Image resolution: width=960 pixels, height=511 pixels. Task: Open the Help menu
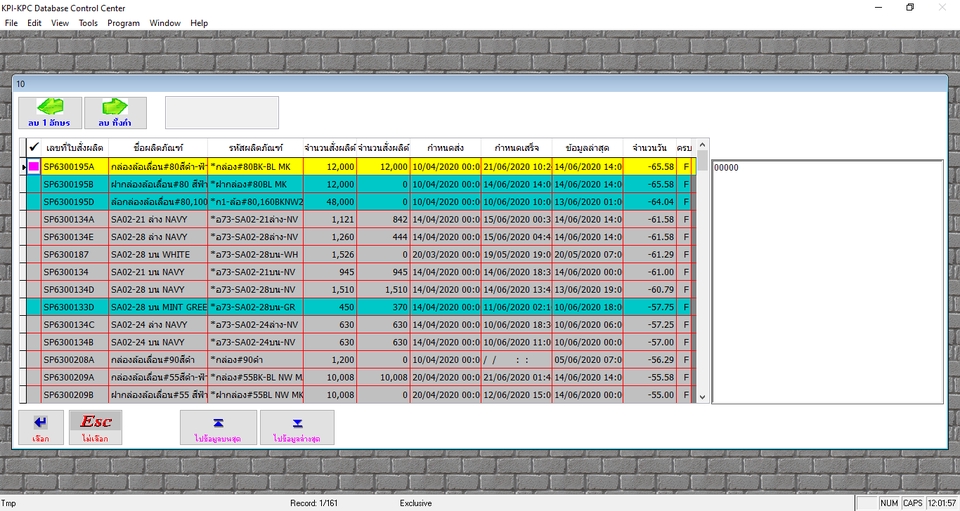(x=199, y=23)
